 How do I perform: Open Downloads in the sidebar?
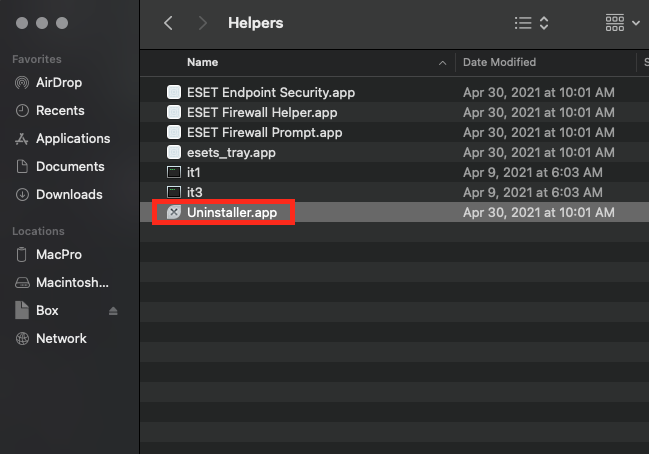69,195
